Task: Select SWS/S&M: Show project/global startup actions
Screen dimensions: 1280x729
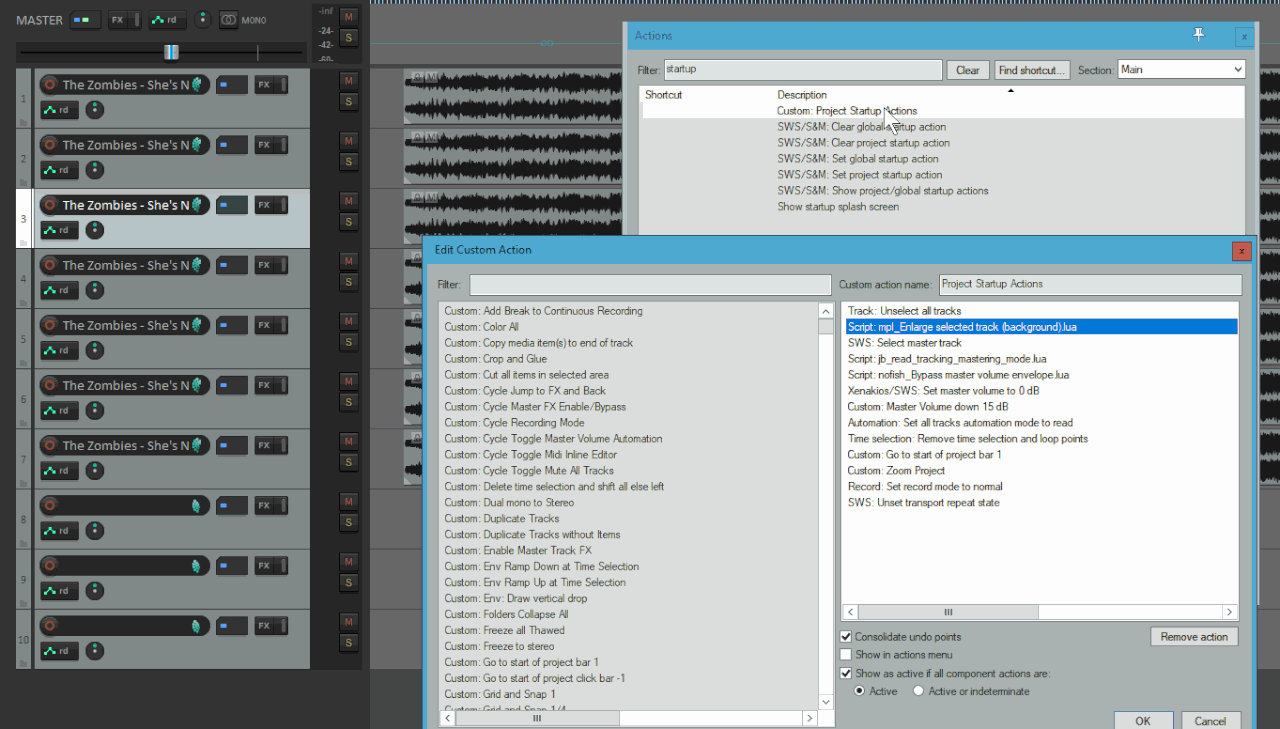Action: coord(883,191)
